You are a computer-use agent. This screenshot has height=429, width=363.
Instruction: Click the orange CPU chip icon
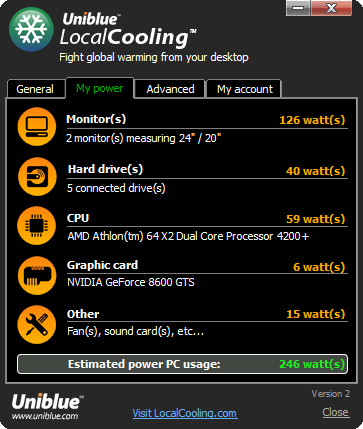pos(37,226)
